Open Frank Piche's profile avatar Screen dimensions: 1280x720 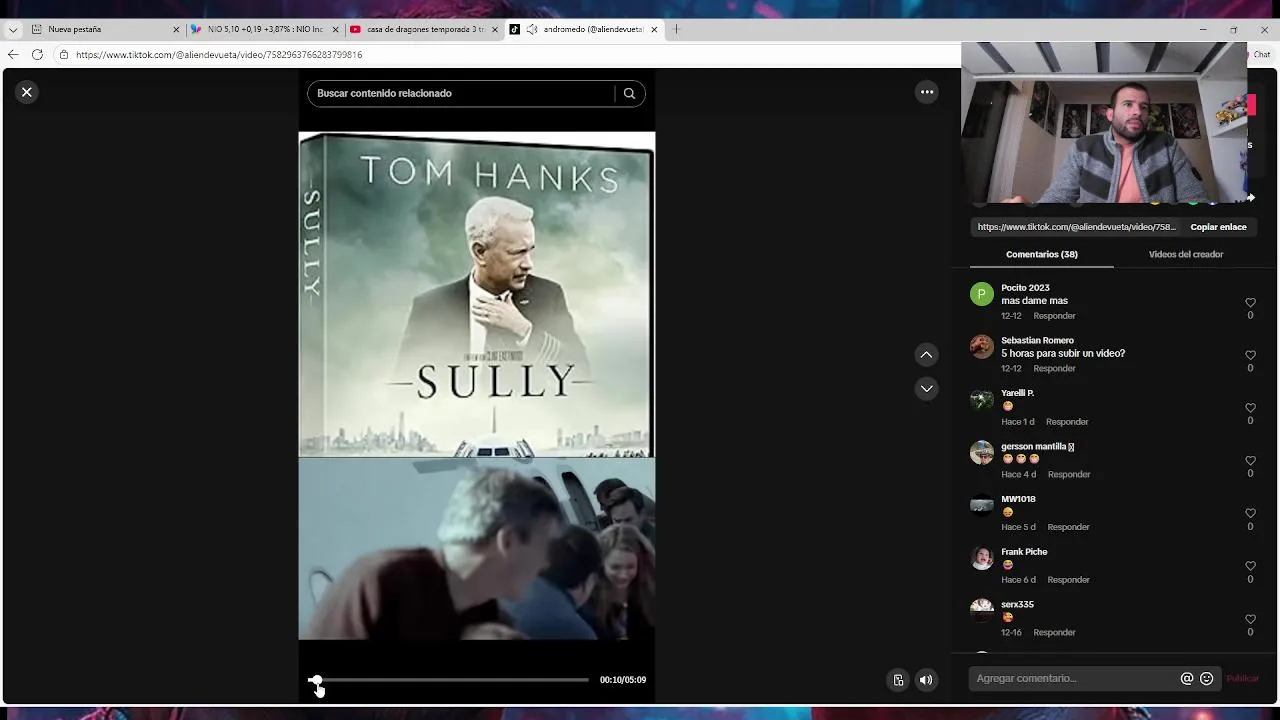[x=982, y=558]
